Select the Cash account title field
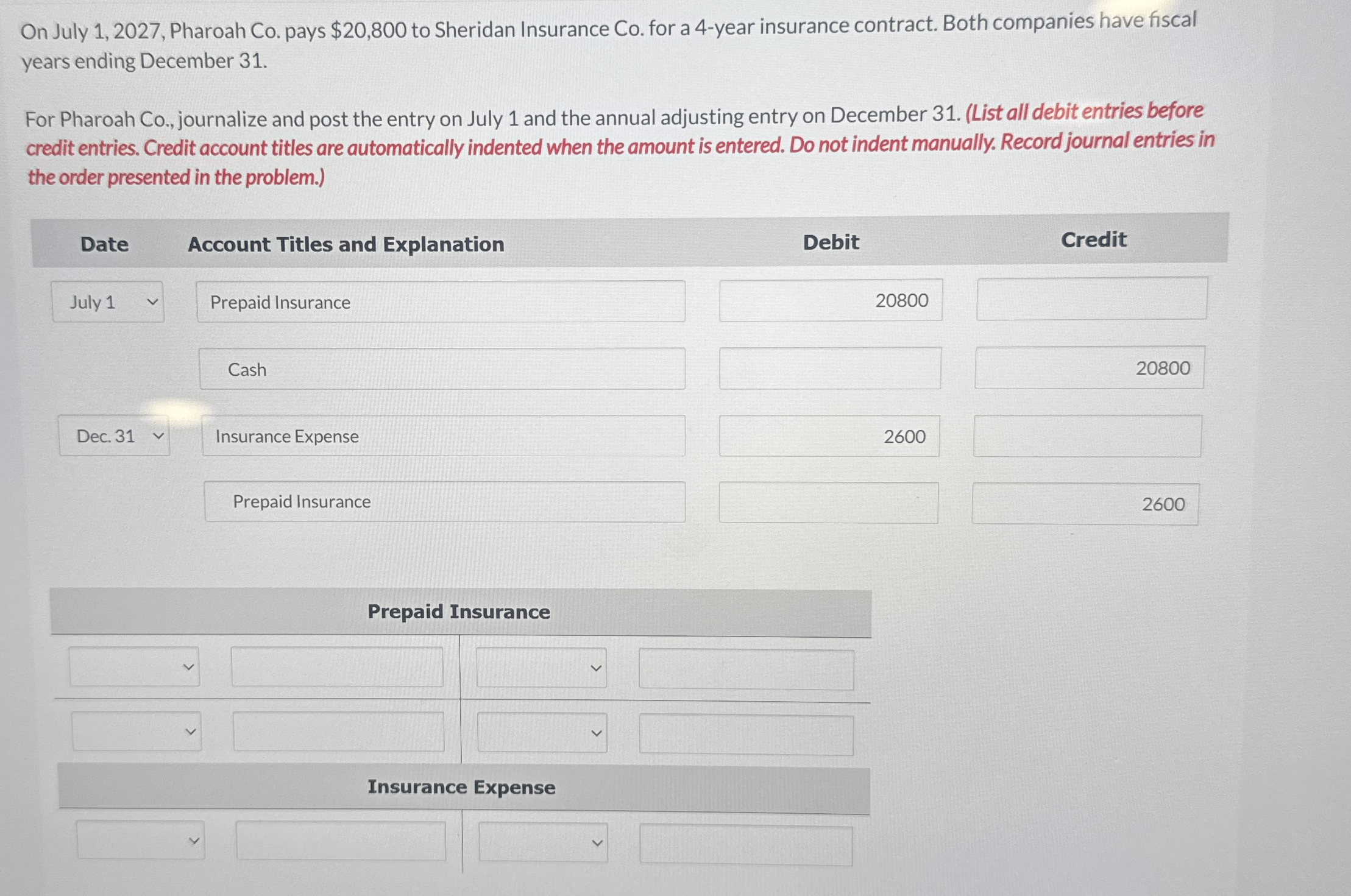Image resolution: width=1351 pixels, height=896 pixels. click(x=444, y=369)
